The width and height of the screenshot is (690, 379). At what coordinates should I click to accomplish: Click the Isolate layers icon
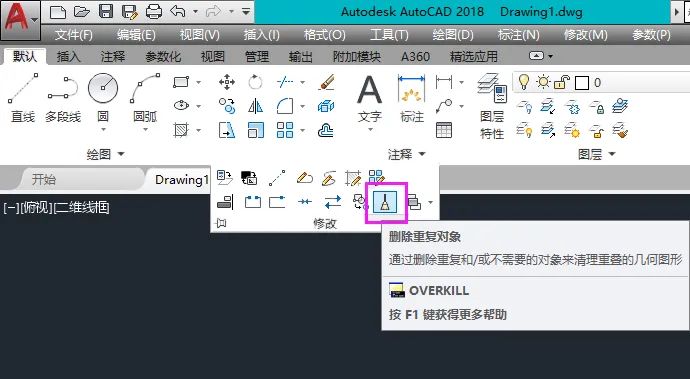(x=548, y=106)
